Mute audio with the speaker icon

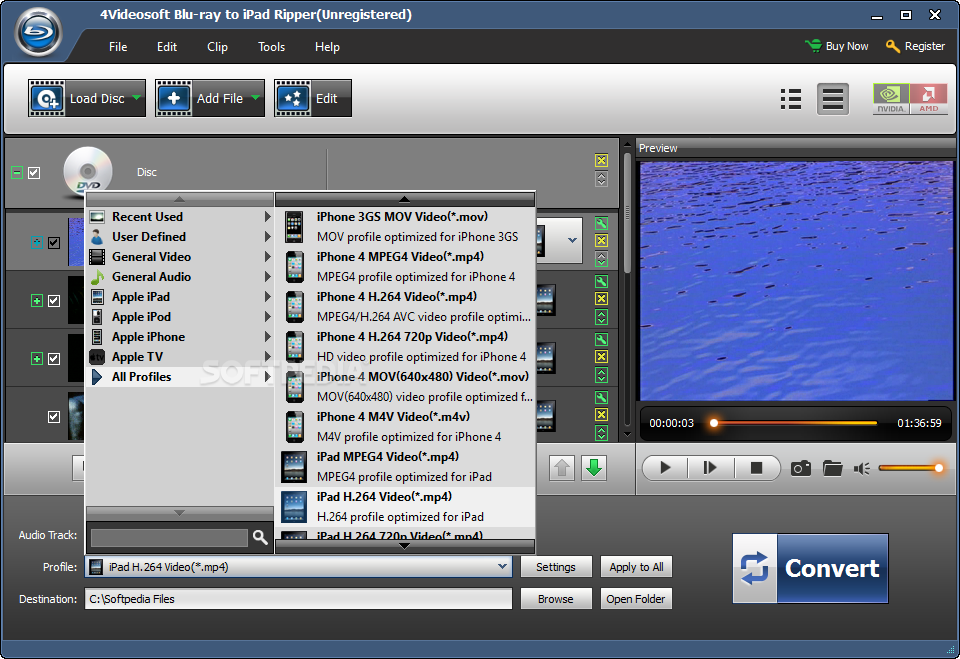pyautogui.click(x=862, y=469)
